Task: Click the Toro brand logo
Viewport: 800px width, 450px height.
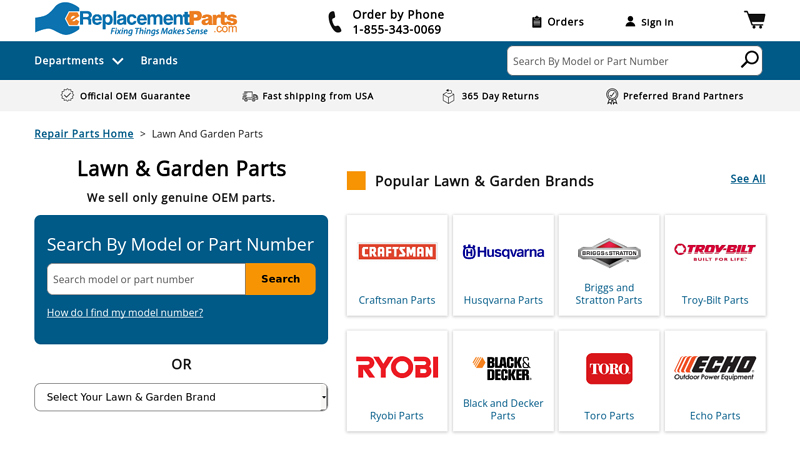Action: coord(609,368)
